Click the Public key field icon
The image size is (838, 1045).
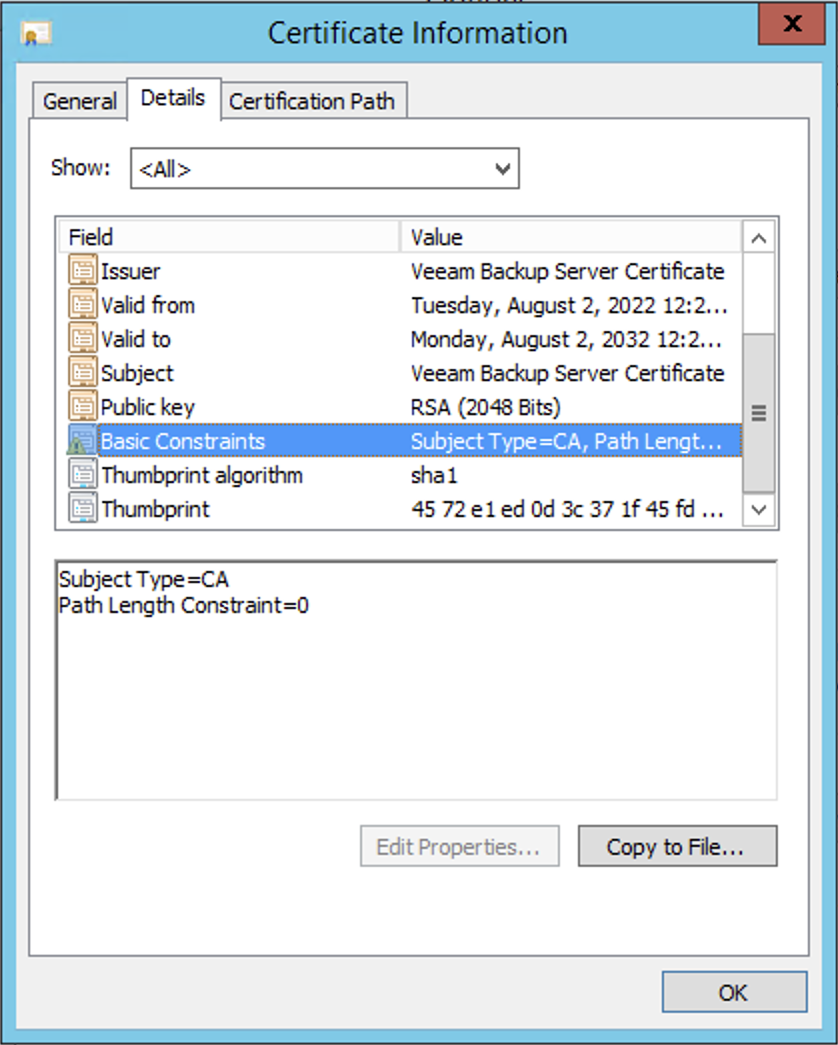tap(83, 407)
